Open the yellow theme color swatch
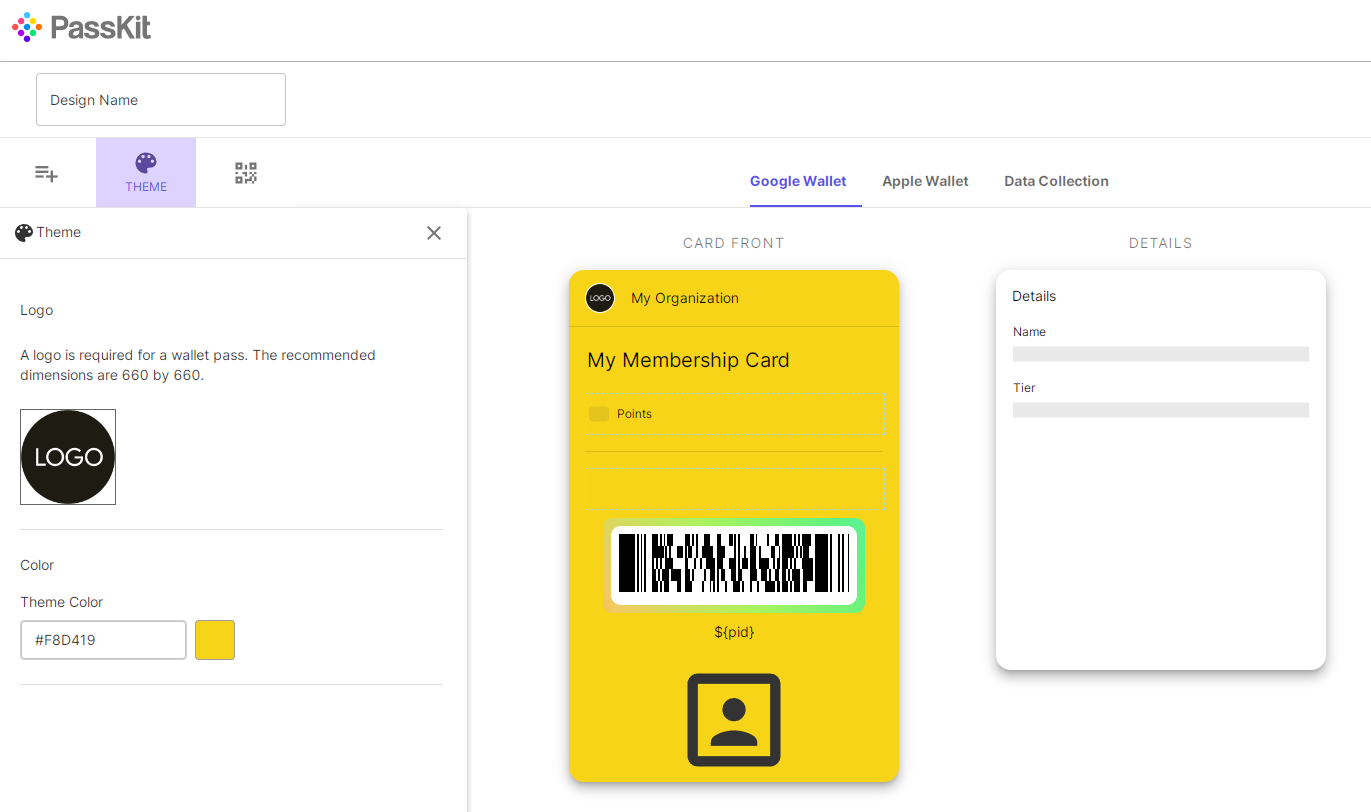This screenshot has width=1371, height=812. point(215,640)
